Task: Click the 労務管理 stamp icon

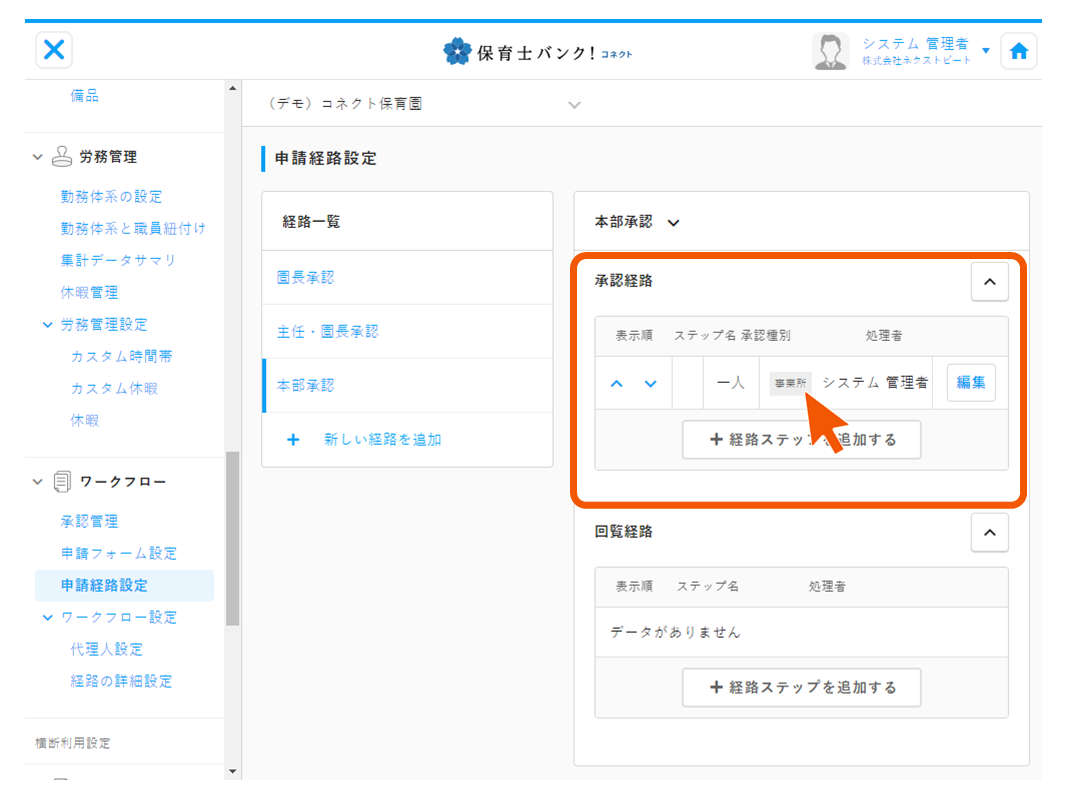Action: (62, 157)
